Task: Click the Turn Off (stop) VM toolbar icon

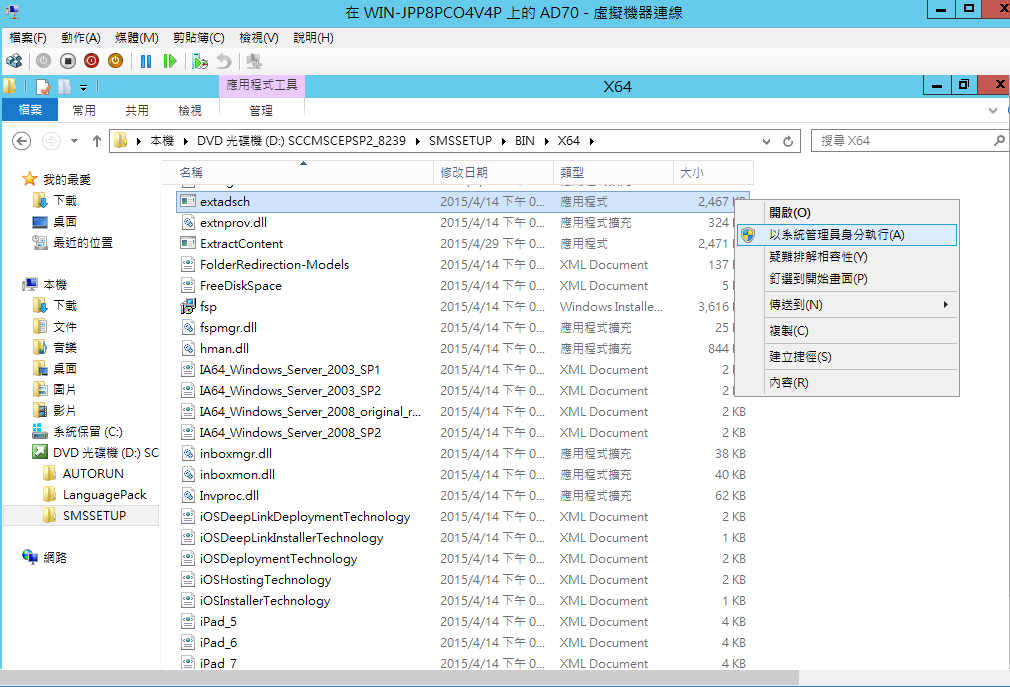Action: pyautogui.click(x=68, y=61)
